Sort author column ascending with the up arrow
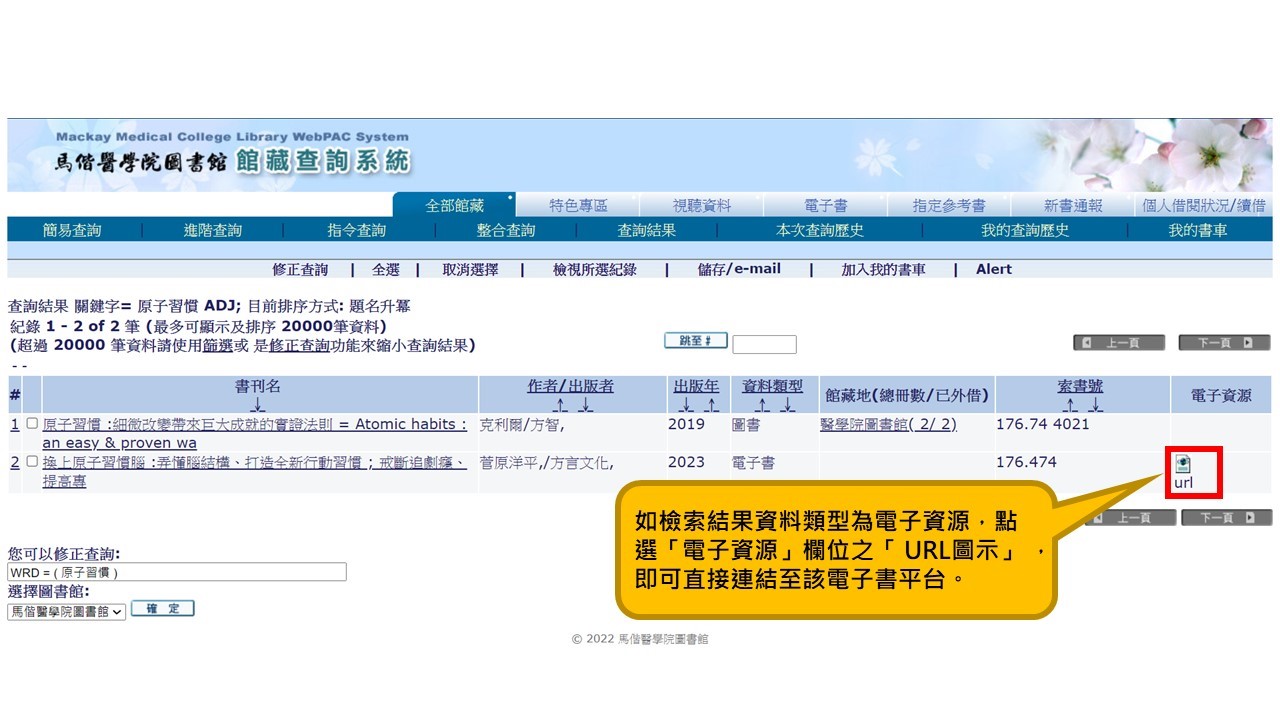 point(561,404)
